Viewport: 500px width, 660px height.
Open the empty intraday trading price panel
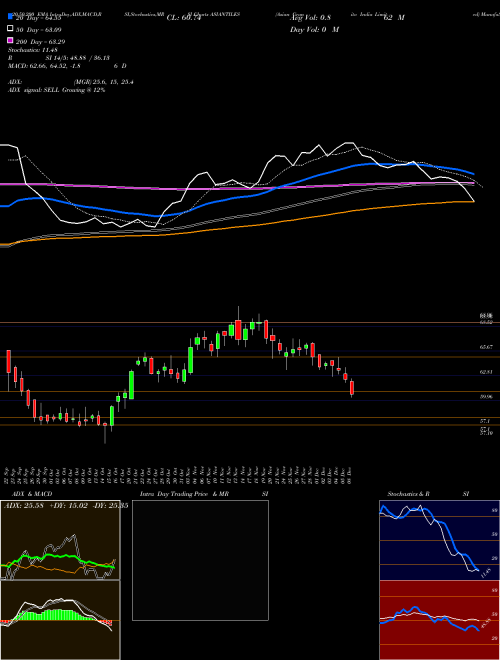click(200, 560)
